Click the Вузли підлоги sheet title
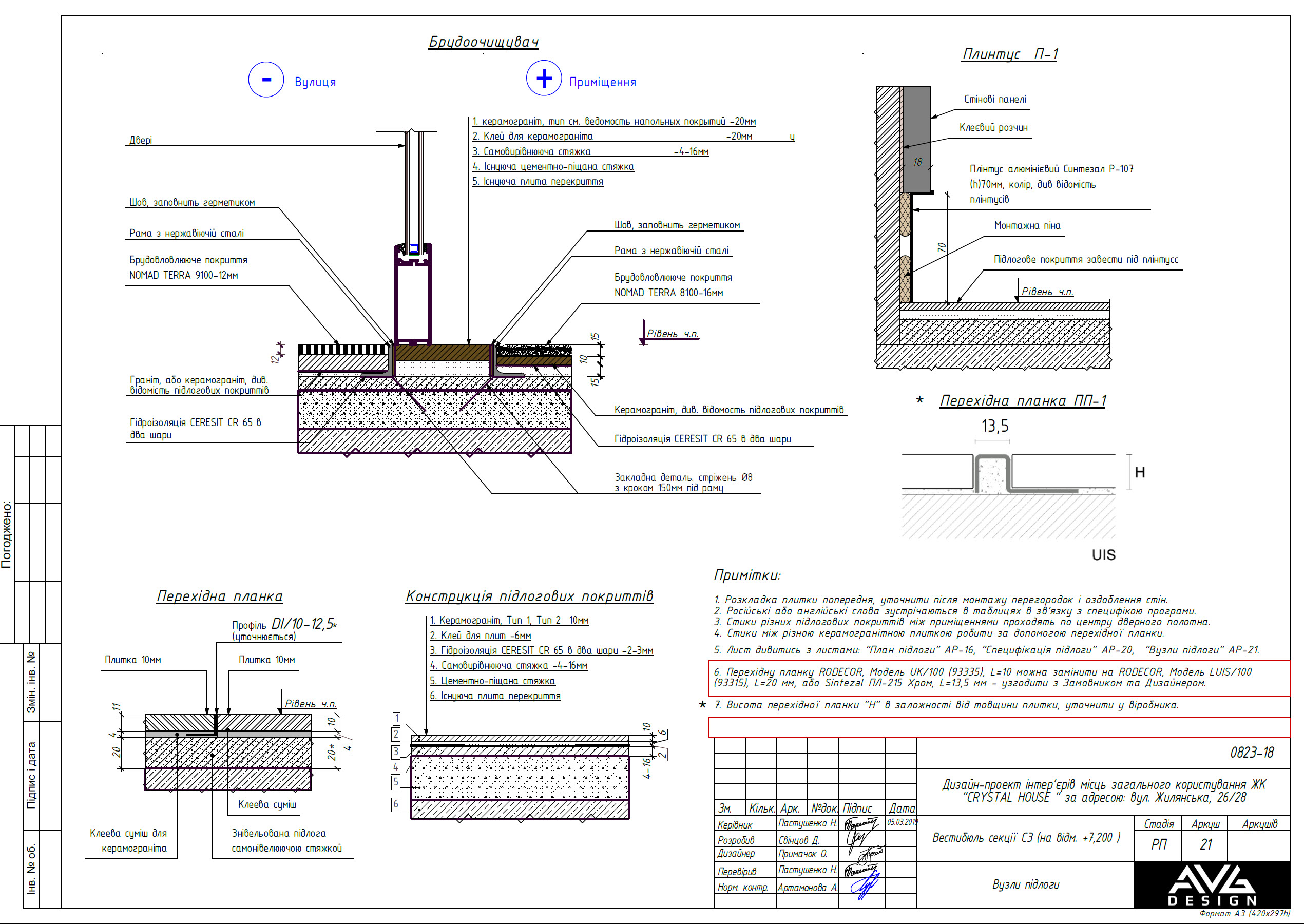 pos(1025,884)
